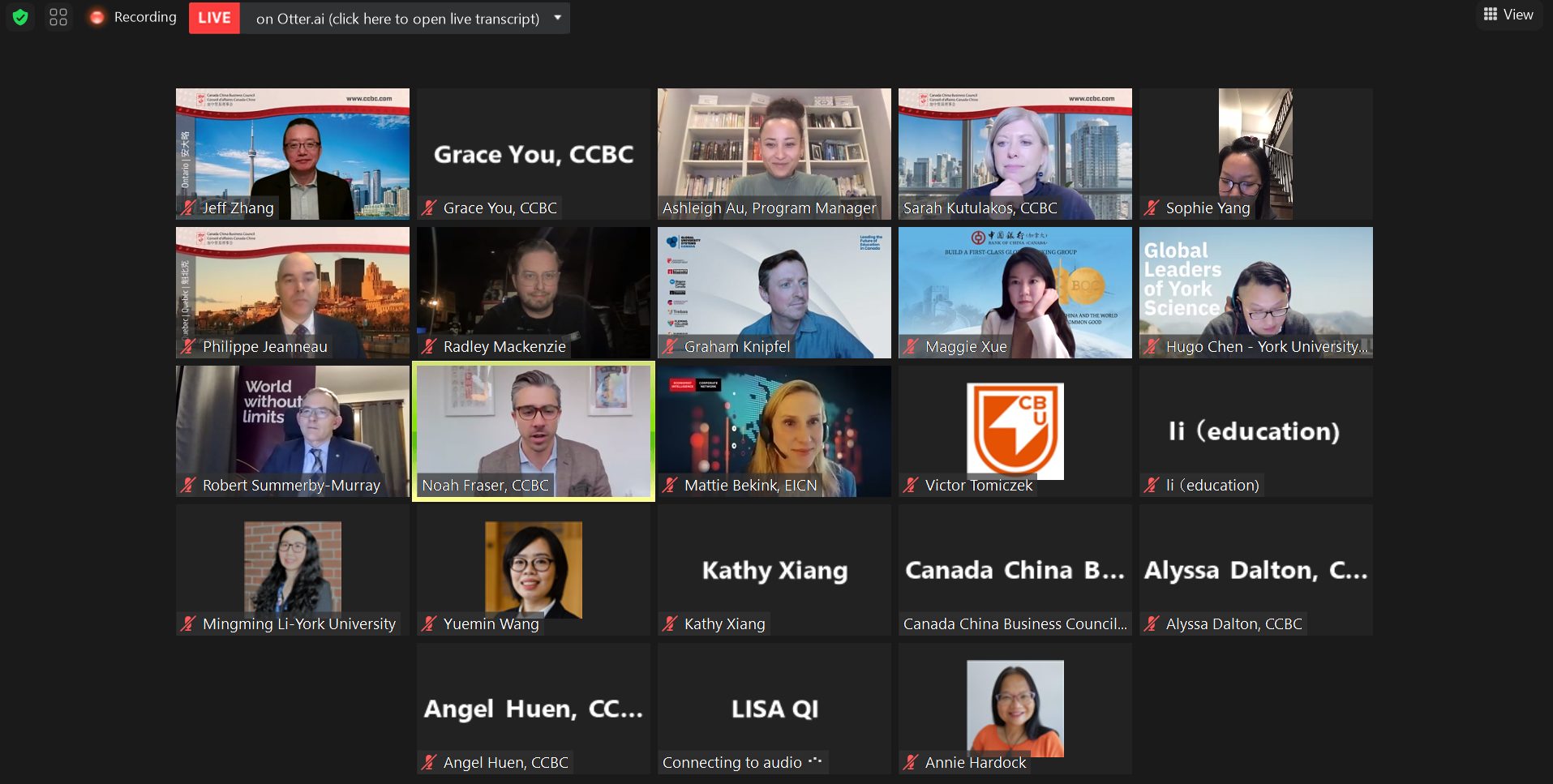
Task: Select the Grace You, CCBC participant tile
Action: (x=534, y=154)
